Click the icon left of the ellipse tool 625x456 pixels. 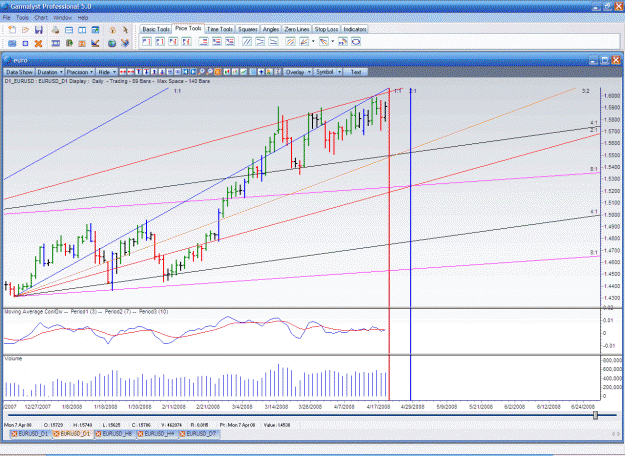pyautogui.click(x=343, y=41)
